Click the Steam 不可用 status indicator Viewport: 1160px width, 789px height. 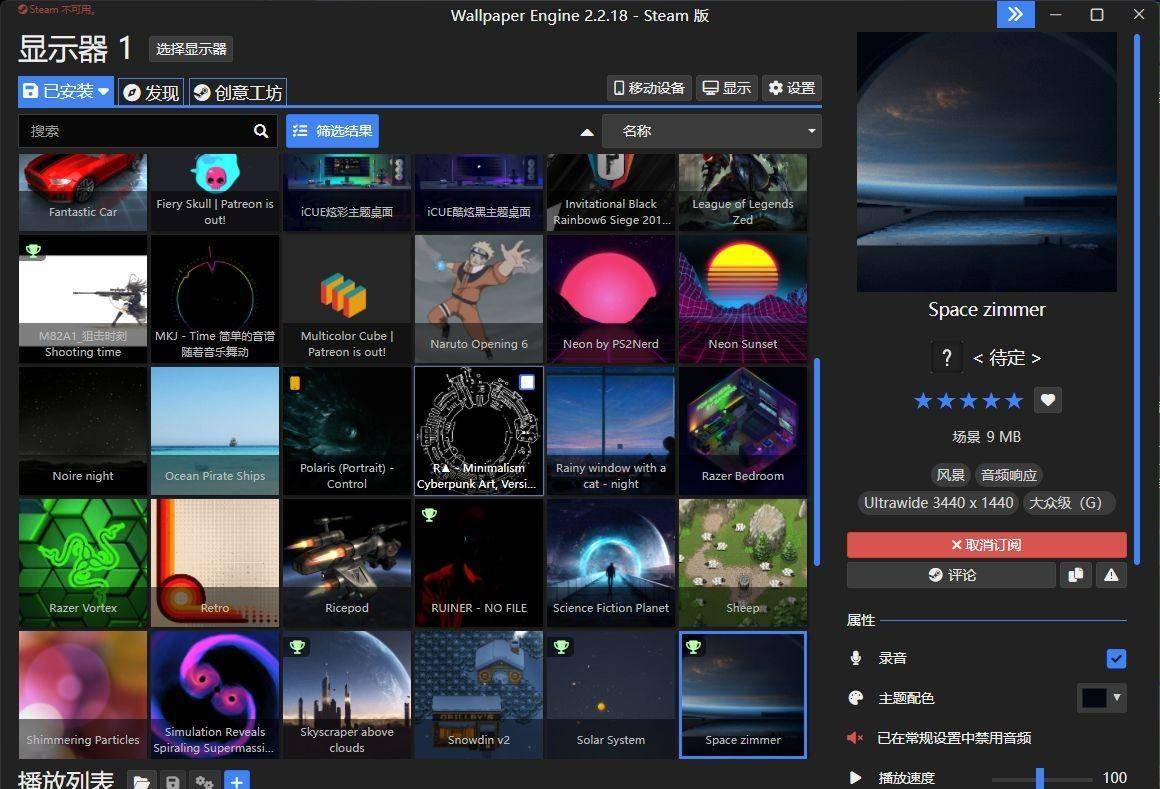(57, 10)
